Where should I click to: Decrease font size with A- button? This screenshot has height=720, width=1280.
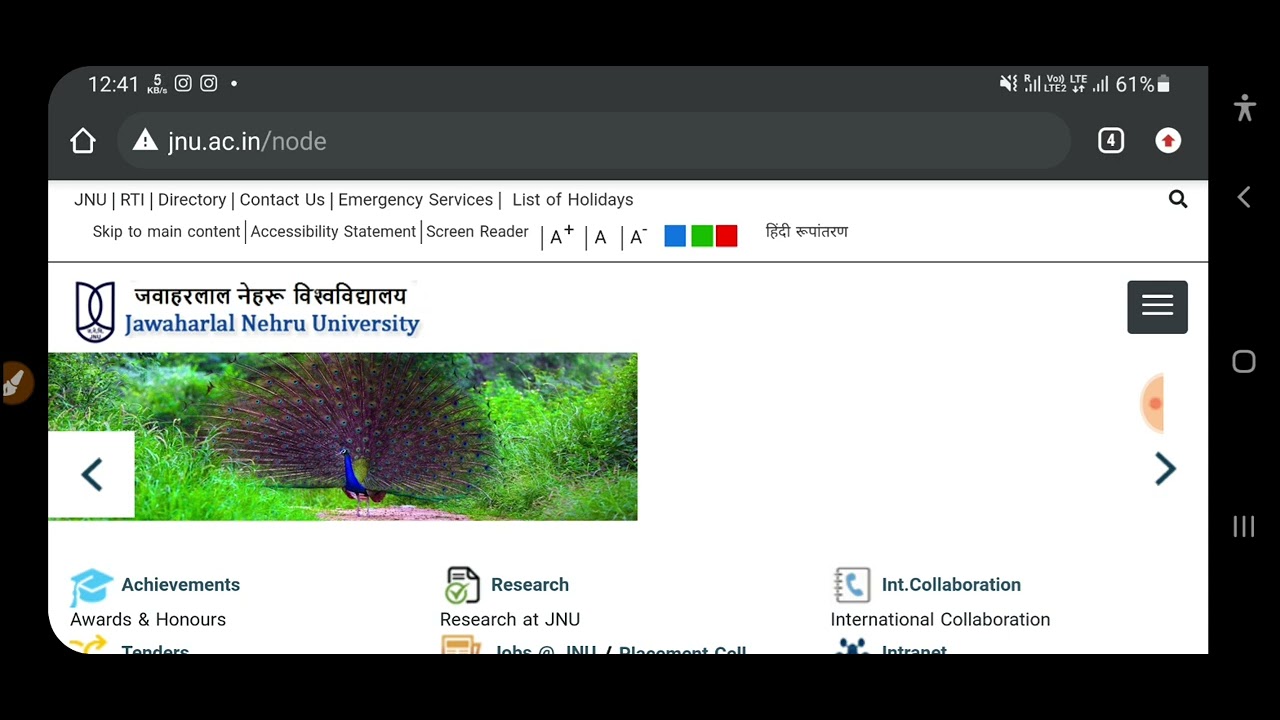638,237
